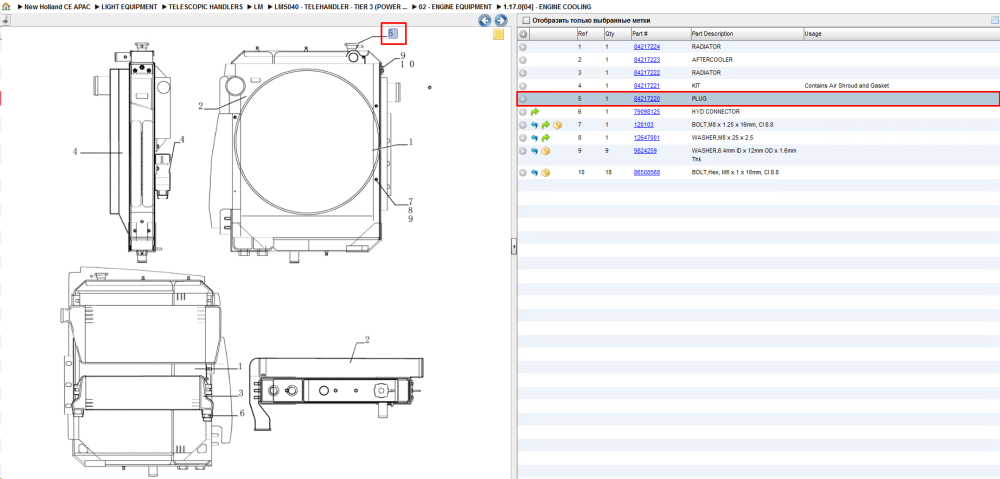Select highlighted callout 5 on the diagram
The width and height of the screenshot is (1000, 479).
point(393,33)
